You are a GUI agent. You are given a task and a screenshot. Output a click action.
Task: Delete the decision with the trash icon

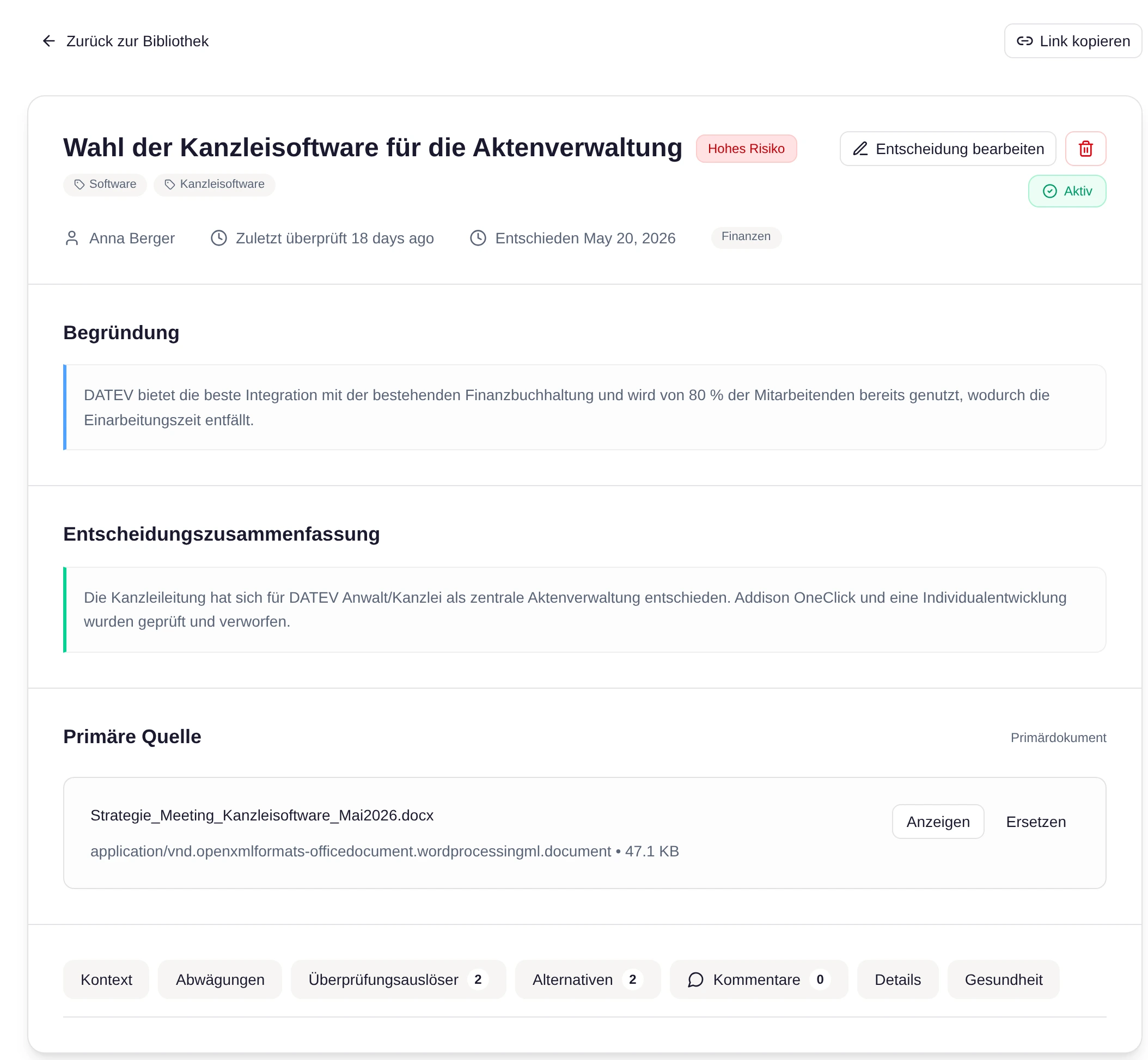[x=1085, y=149]
